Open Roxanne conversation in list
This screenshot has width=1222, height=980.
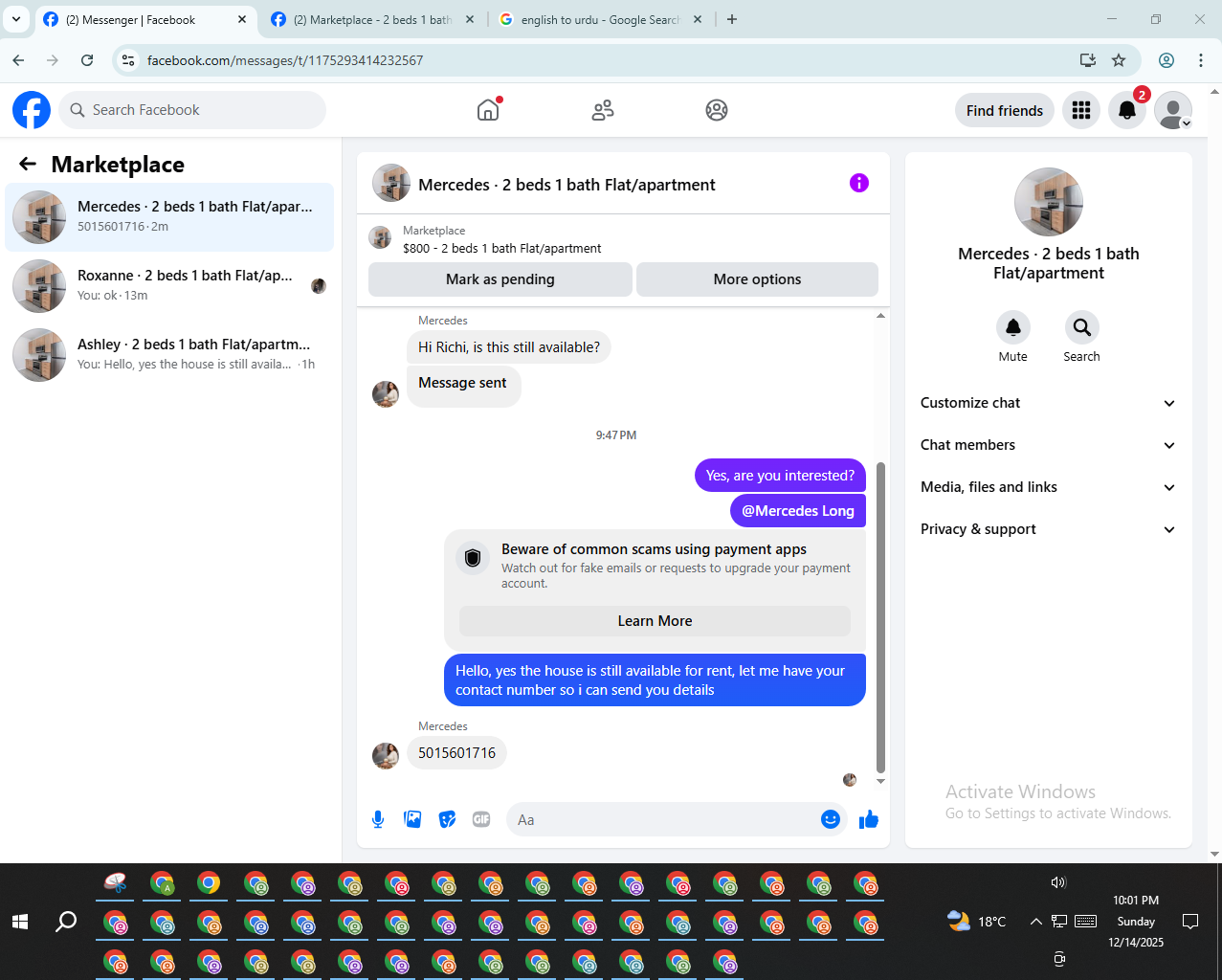pos(169,286)
